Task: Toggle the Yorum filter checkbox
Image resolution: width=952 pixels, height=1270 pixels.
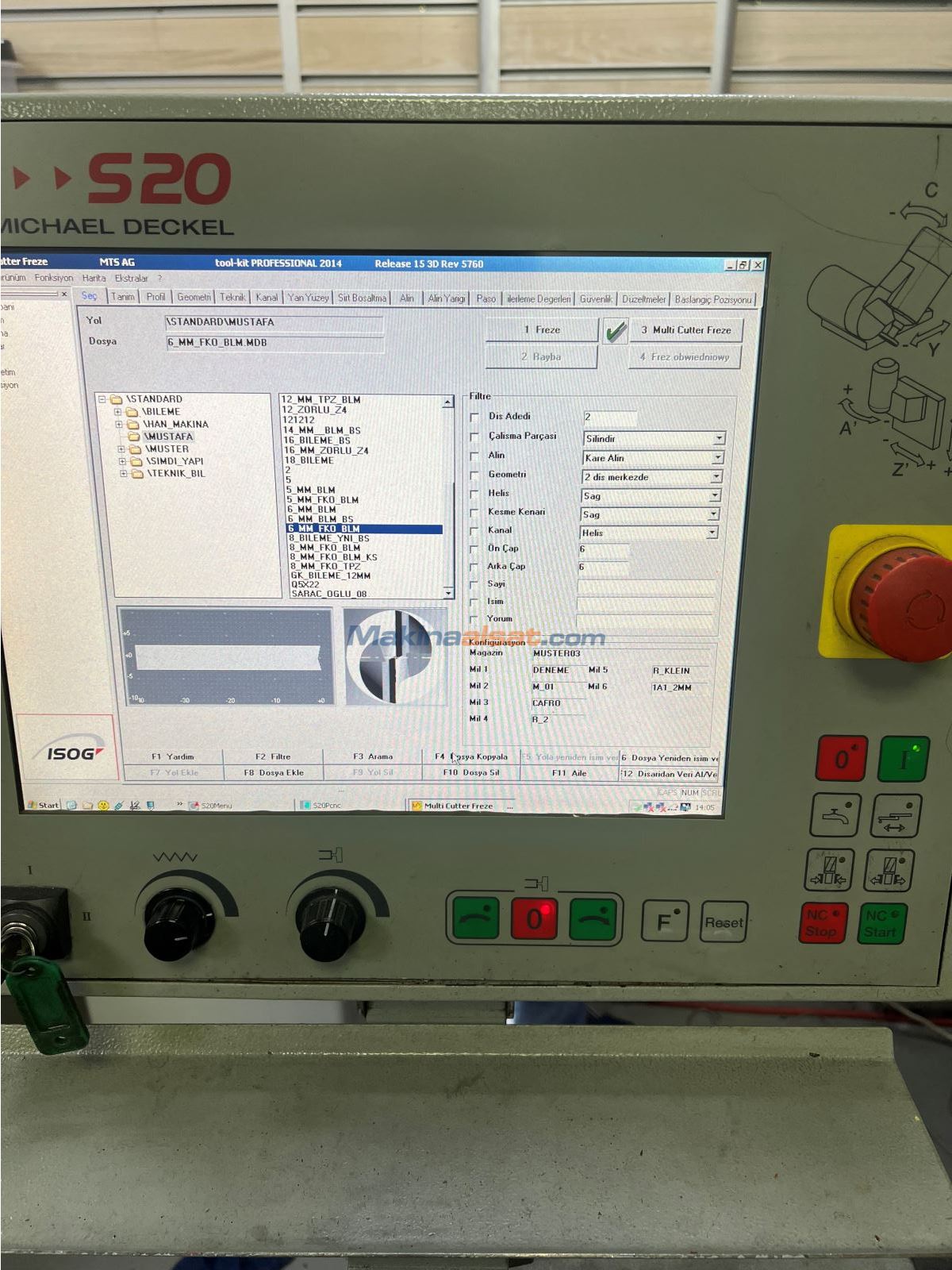Action: [474, 620]
